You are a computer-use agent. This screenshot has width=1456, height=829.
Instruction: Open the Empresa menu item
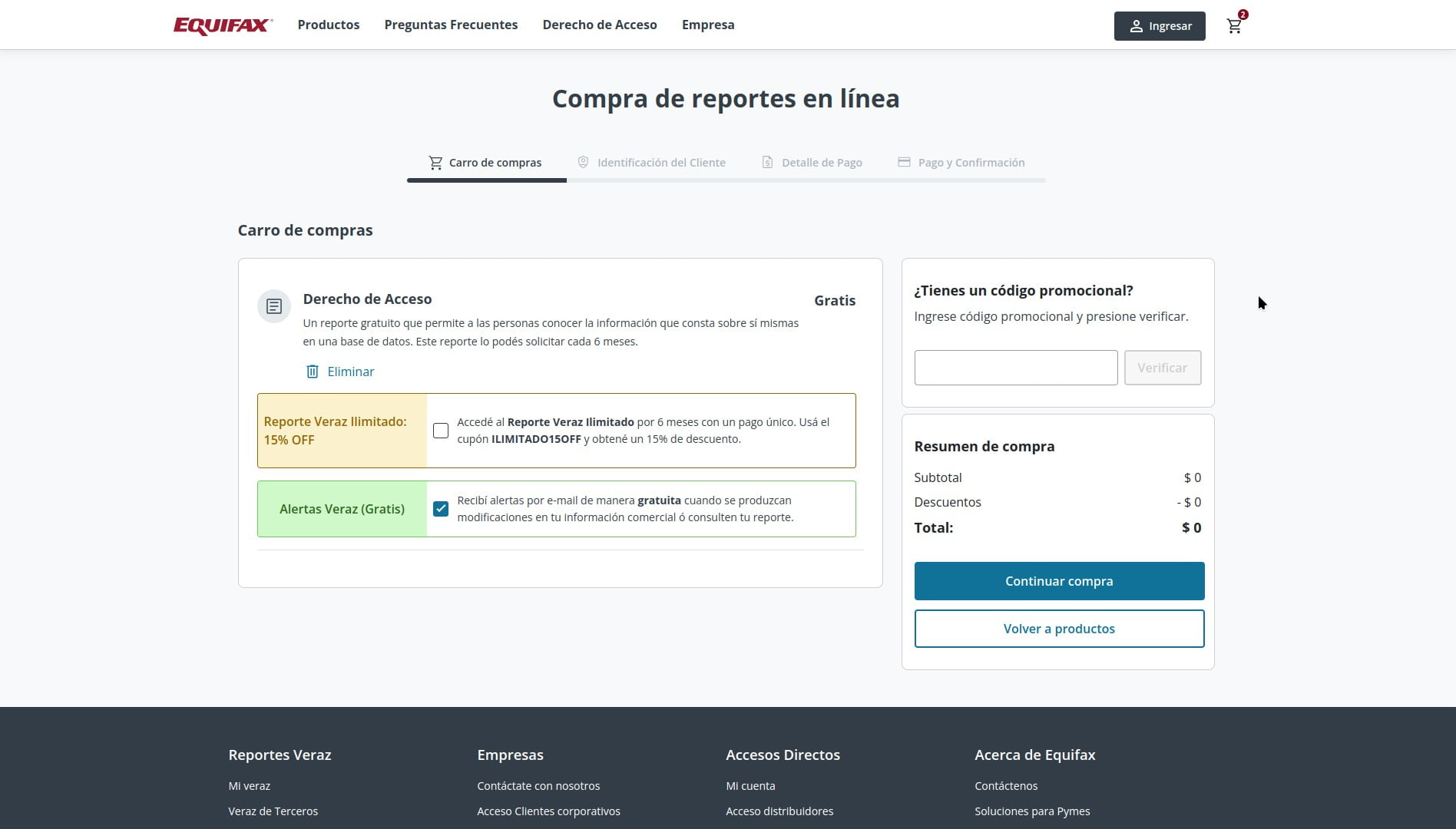pos(708,25)
